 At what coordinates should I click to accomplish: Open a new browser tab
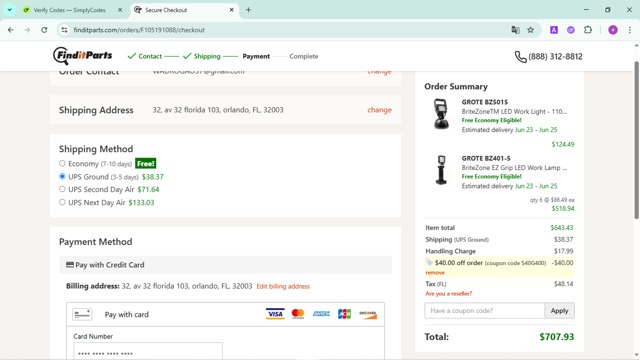[x=248, y=10]
